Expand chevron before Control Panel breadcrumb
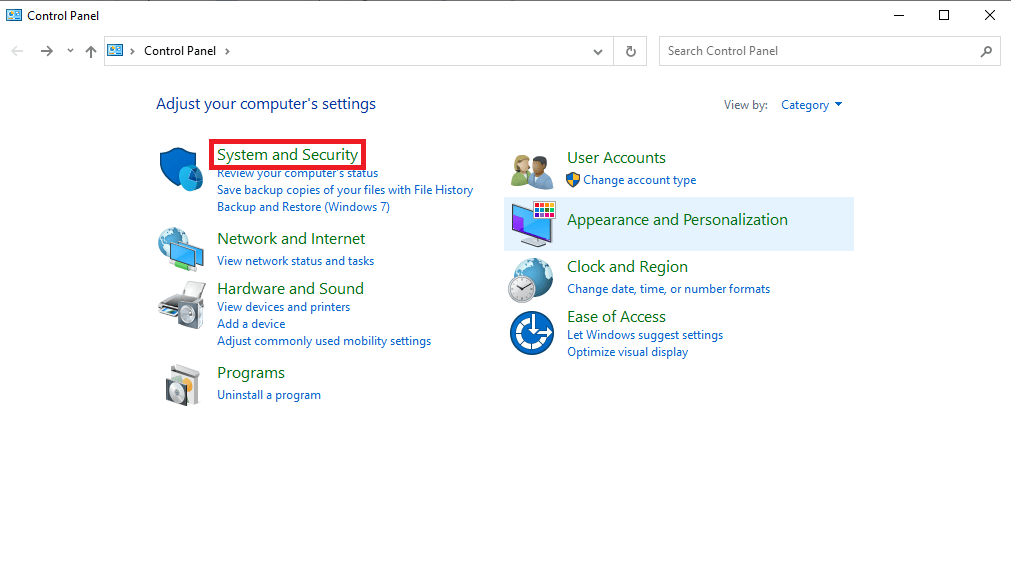This screenshot has height=583, width=1011. [x=132, y=51]
